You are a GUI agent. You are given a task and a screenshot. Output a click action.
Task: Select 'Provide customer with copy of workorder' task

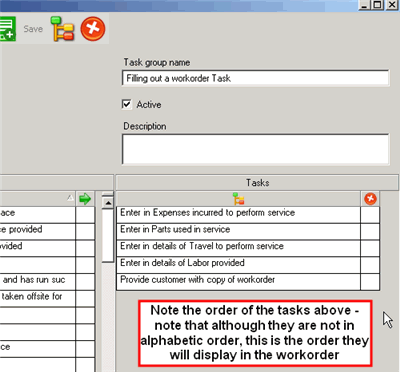pyautogui.click(x=238, y=281)
